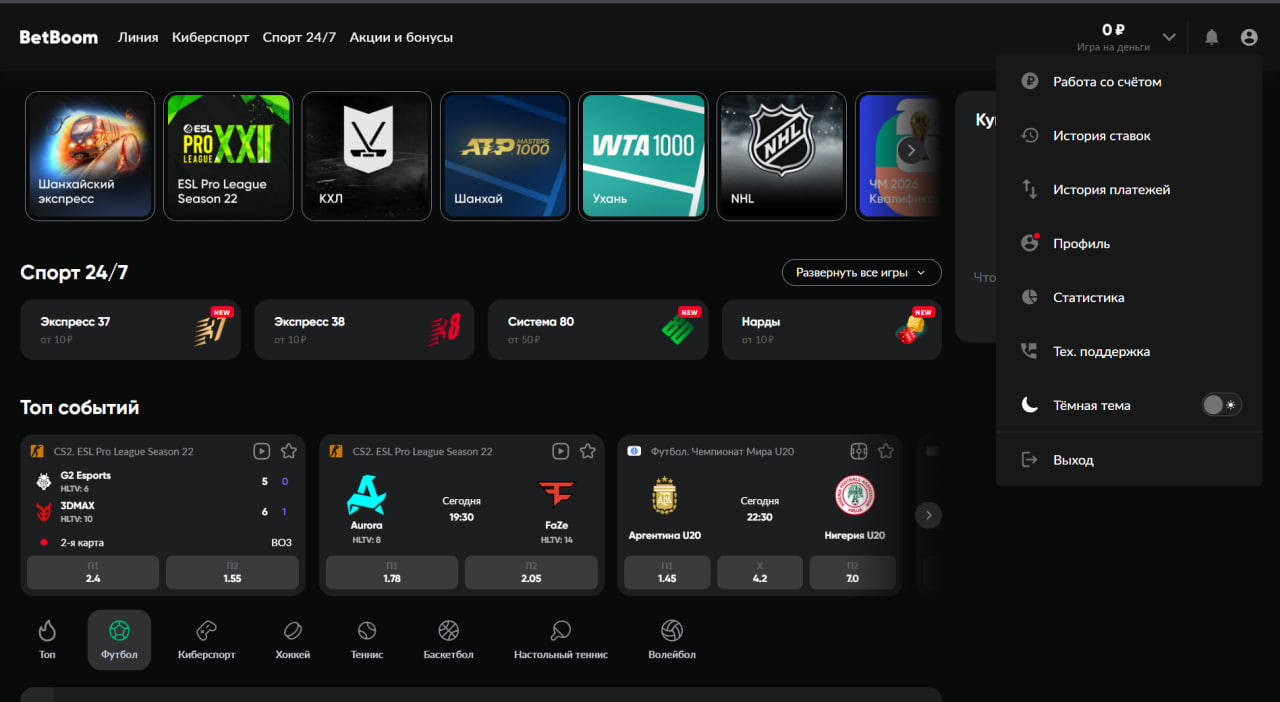Image resolution: width=1280 pixels, height=702 pixels.
Task: Bet П2 2.05 on FaZe
Action: pyautogui.click(x=531, y=573)
